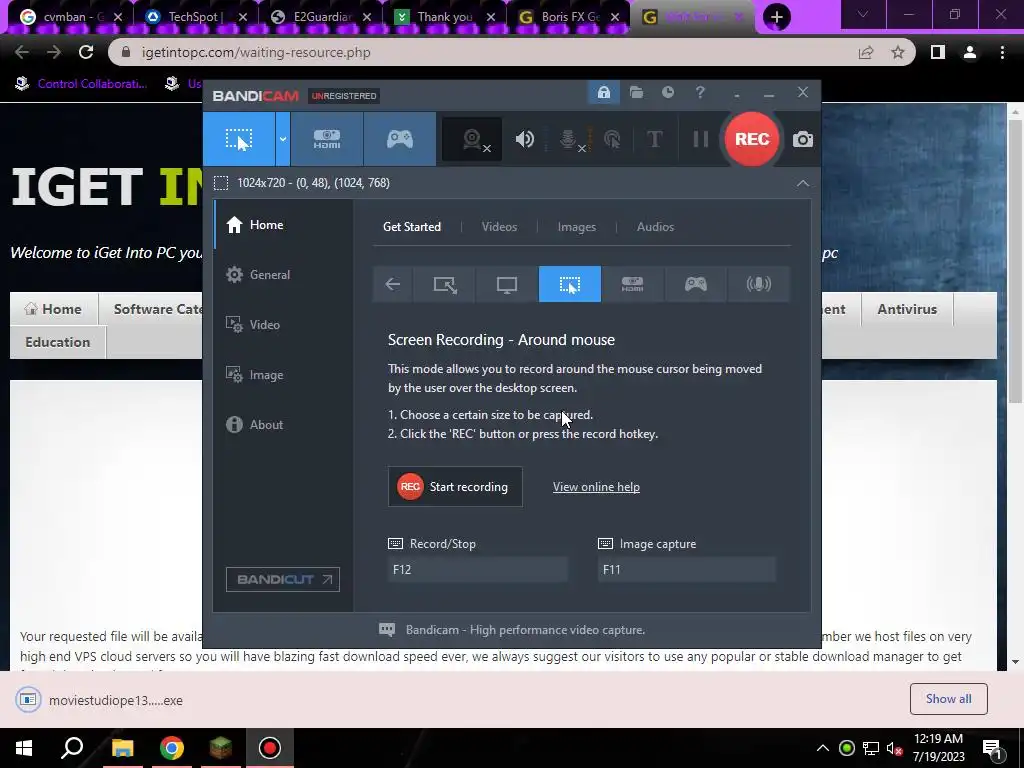Select rectangle screen recording mode in toolbar
The image size is (1024, 768).
[239, 139]
